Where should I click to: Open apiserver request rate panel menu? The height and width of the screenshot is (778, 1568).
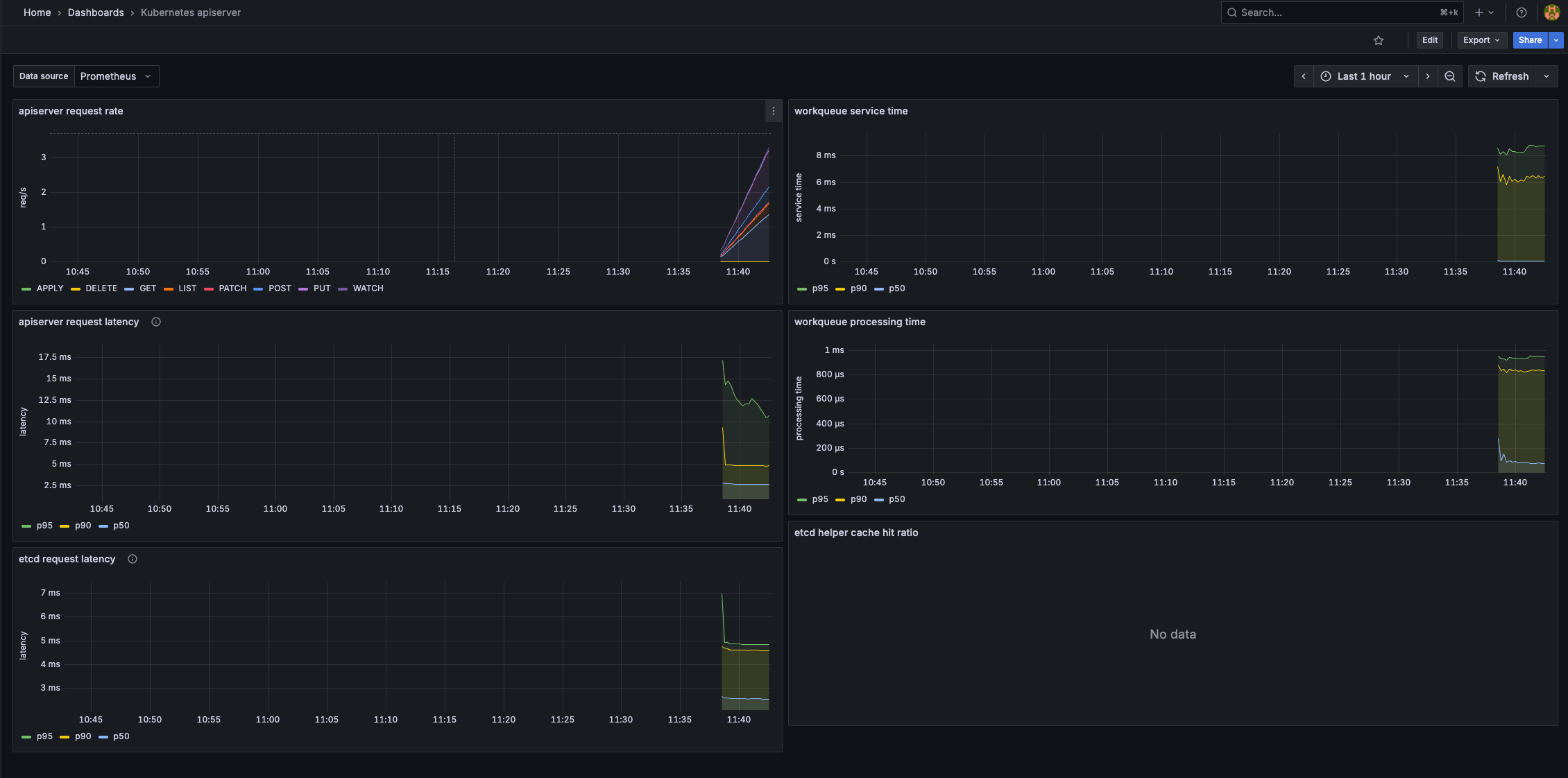(773, 111)
